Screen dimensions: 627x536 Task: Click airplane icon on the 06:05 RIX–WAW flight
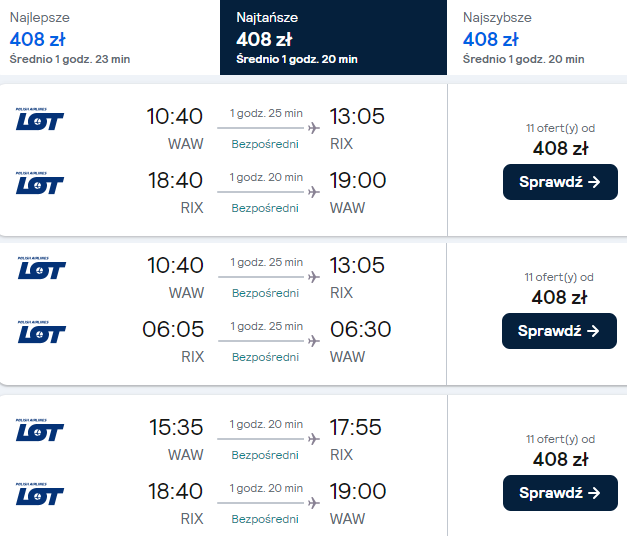(313, 341)
